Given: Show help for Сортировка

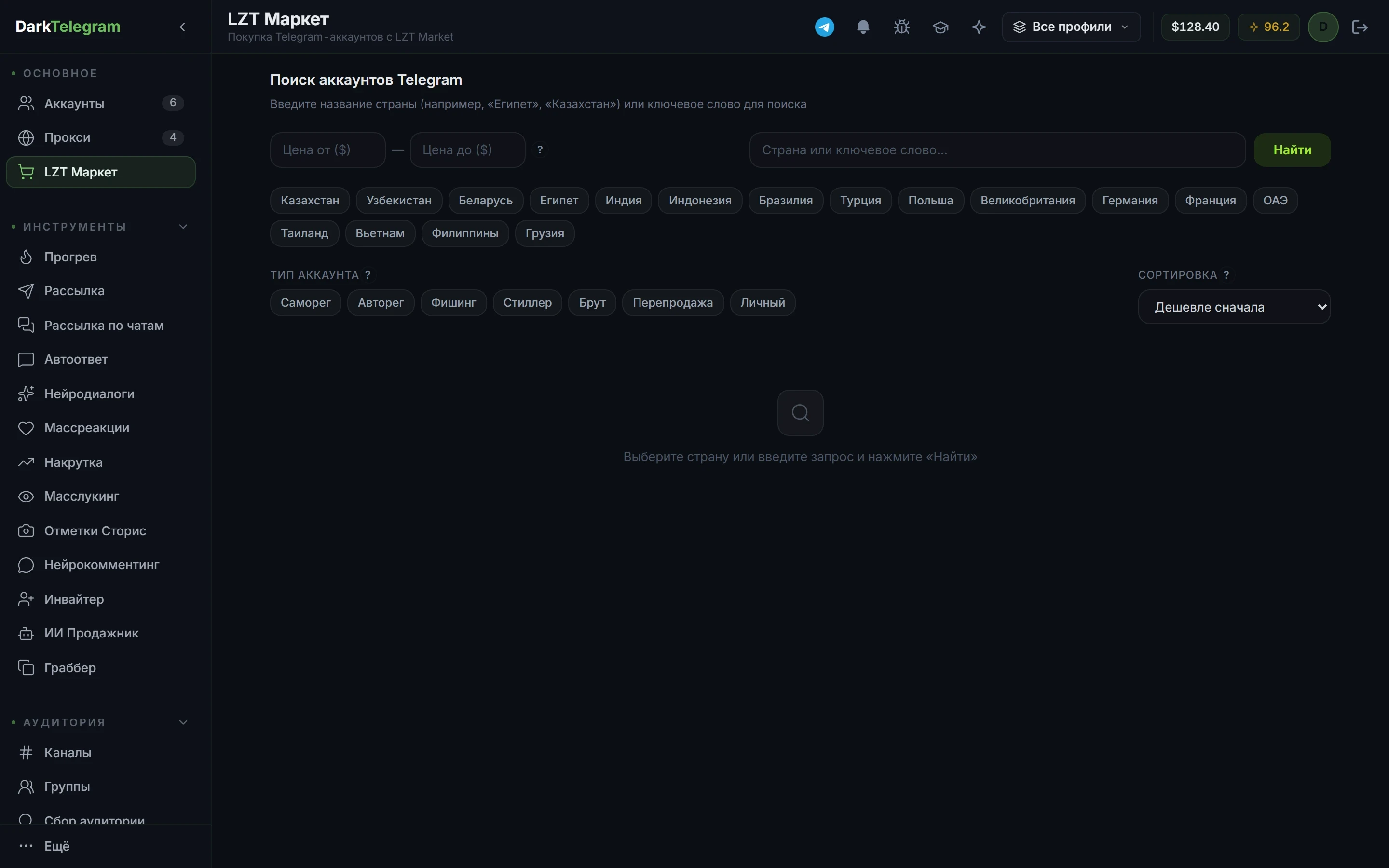Looking at the screenshot, I should pos(1226,275).
